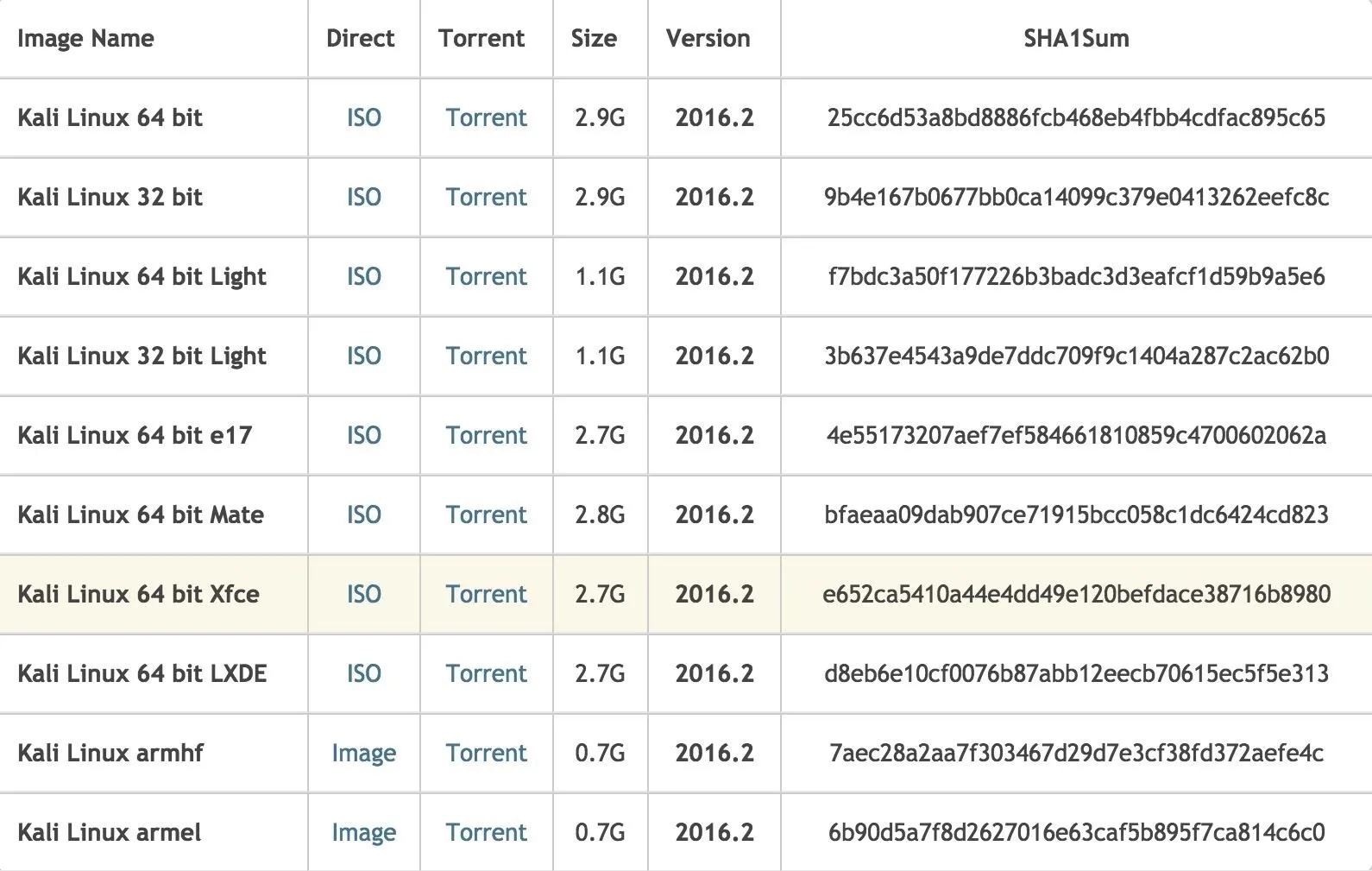Screen dimensions: 1372x871
Task: Open the Kali Linux 32 bit Light Torrent
Action: pyautogui.click(x=486, y=356)
